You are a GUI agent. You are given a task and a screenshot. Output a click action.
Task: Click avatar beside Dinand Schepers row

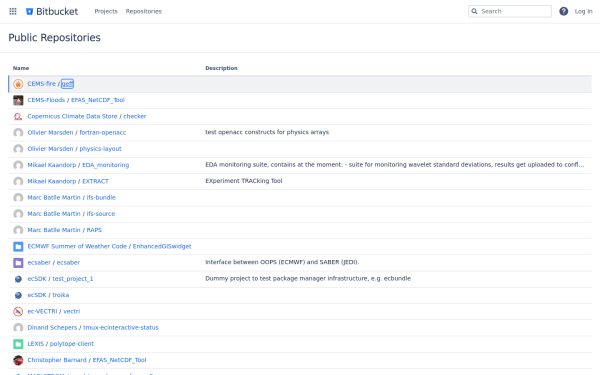point(18,328)
